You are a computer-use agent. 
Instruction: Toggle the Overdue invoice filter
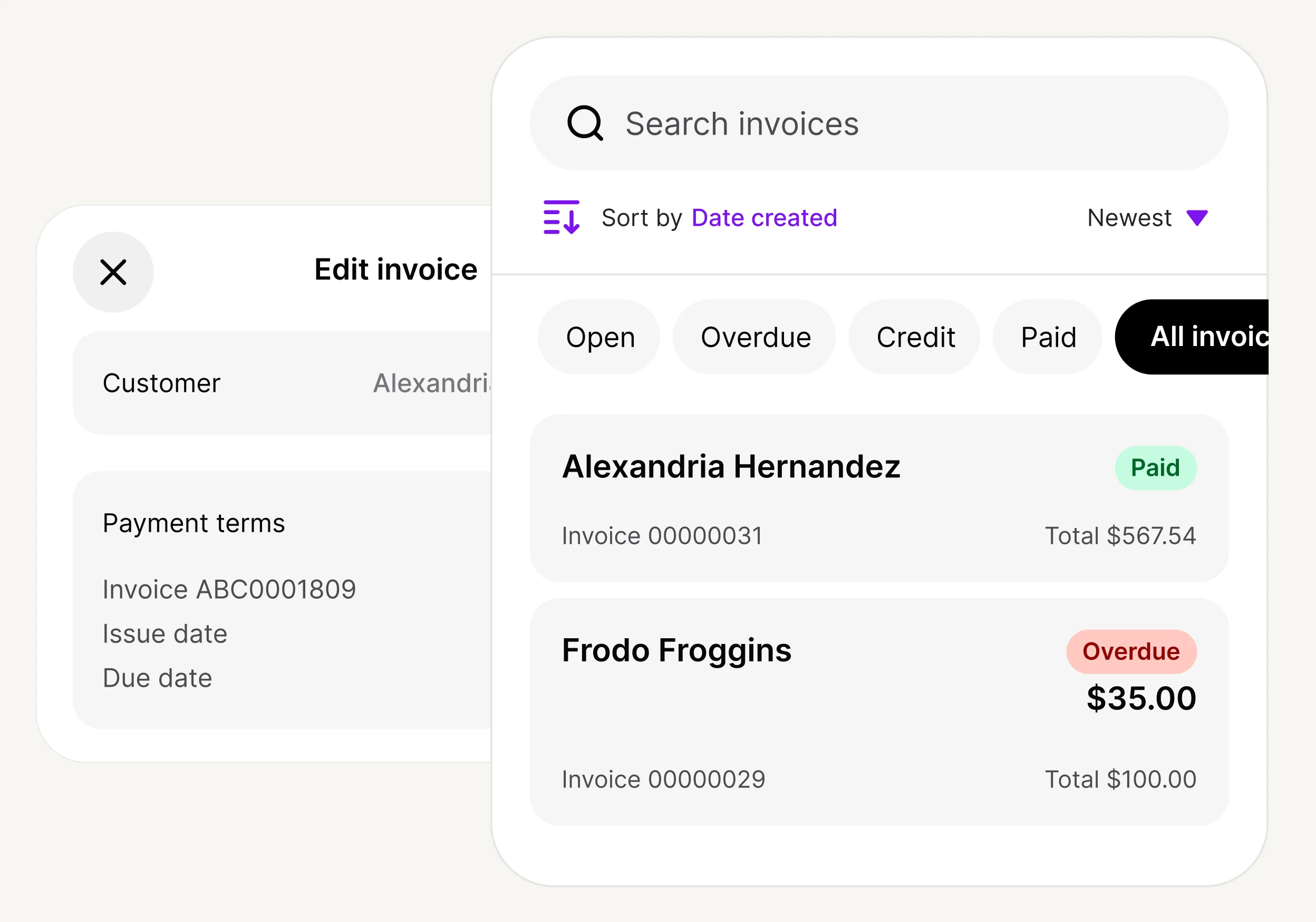coord(755,337)
